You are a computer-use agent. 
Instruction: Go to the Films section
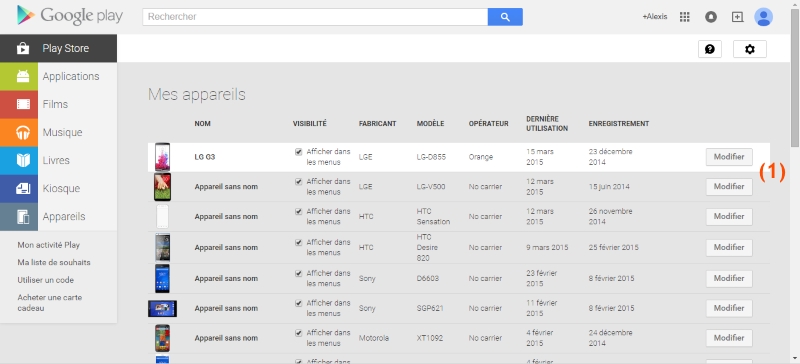click(59, 105)
